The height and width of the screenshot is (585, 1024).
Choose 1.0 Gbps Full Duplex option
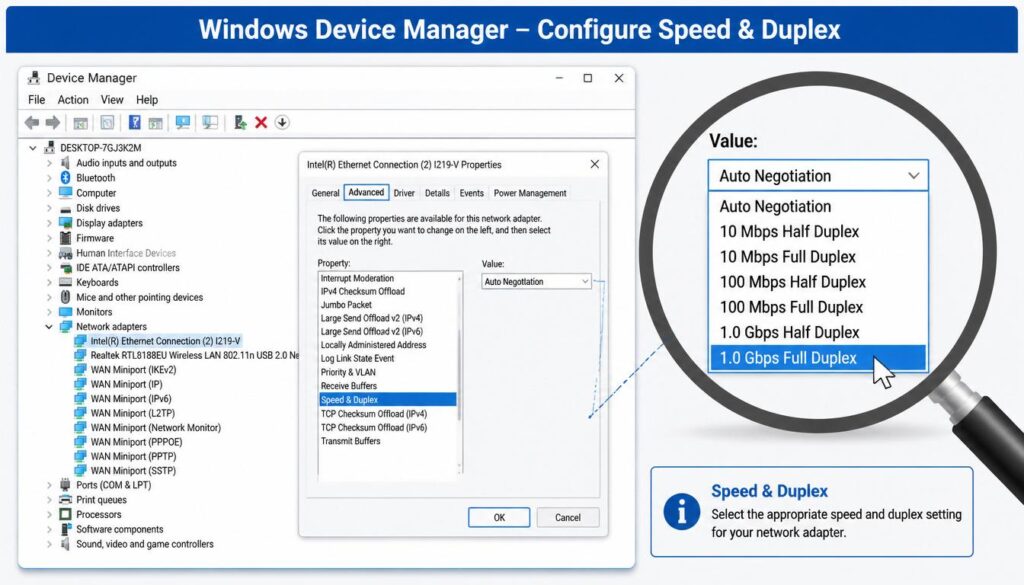(x=818, y=358)
